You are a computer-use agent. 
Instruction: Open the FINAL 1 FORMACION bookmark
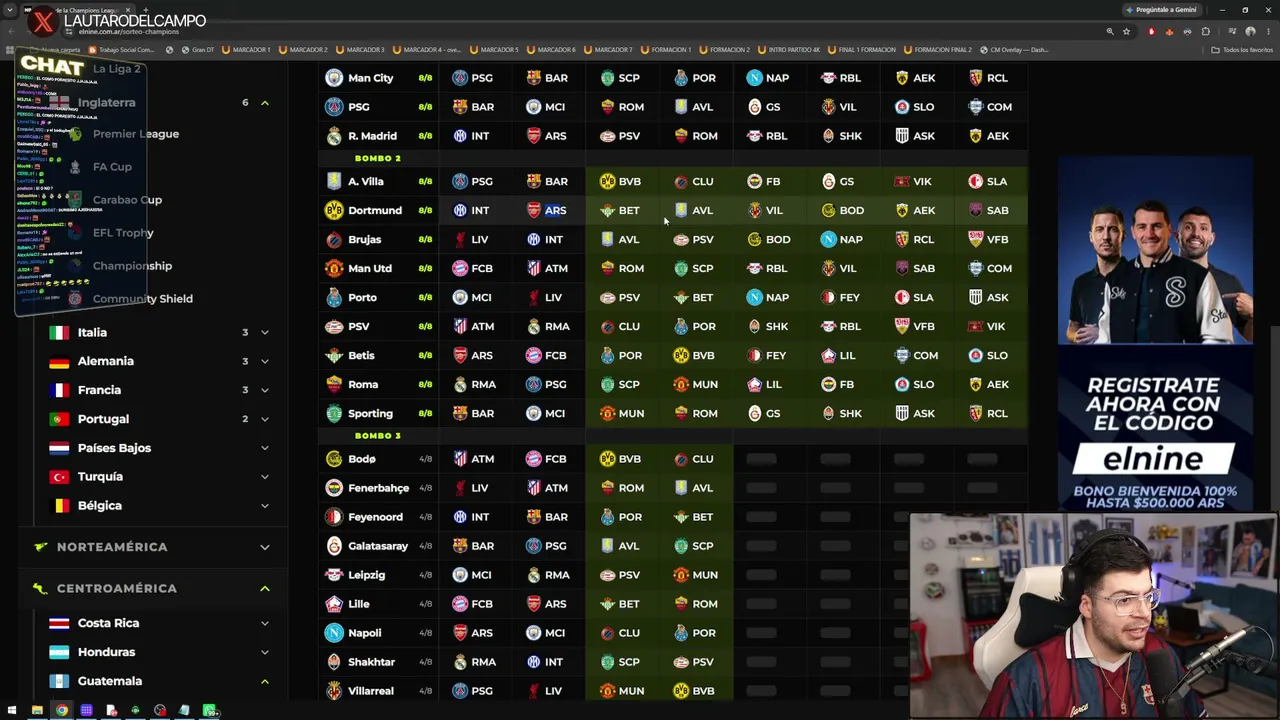point(862,50)
